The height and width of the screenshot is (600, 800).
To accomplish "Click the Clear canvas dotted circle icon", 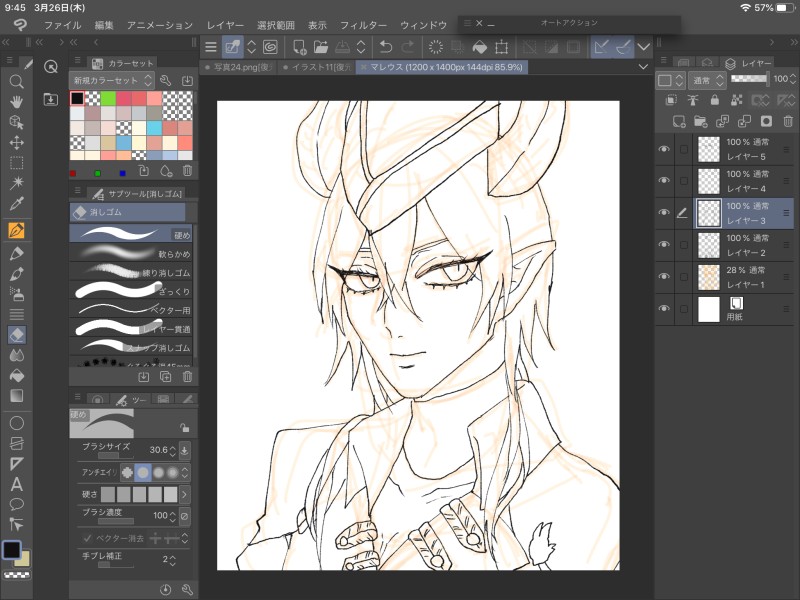I will 436,47.
